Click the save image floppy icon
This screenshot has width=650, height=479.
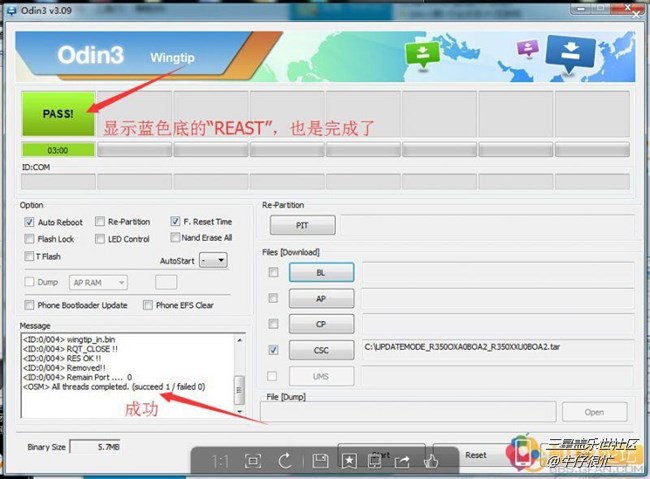tap(317, 459)
